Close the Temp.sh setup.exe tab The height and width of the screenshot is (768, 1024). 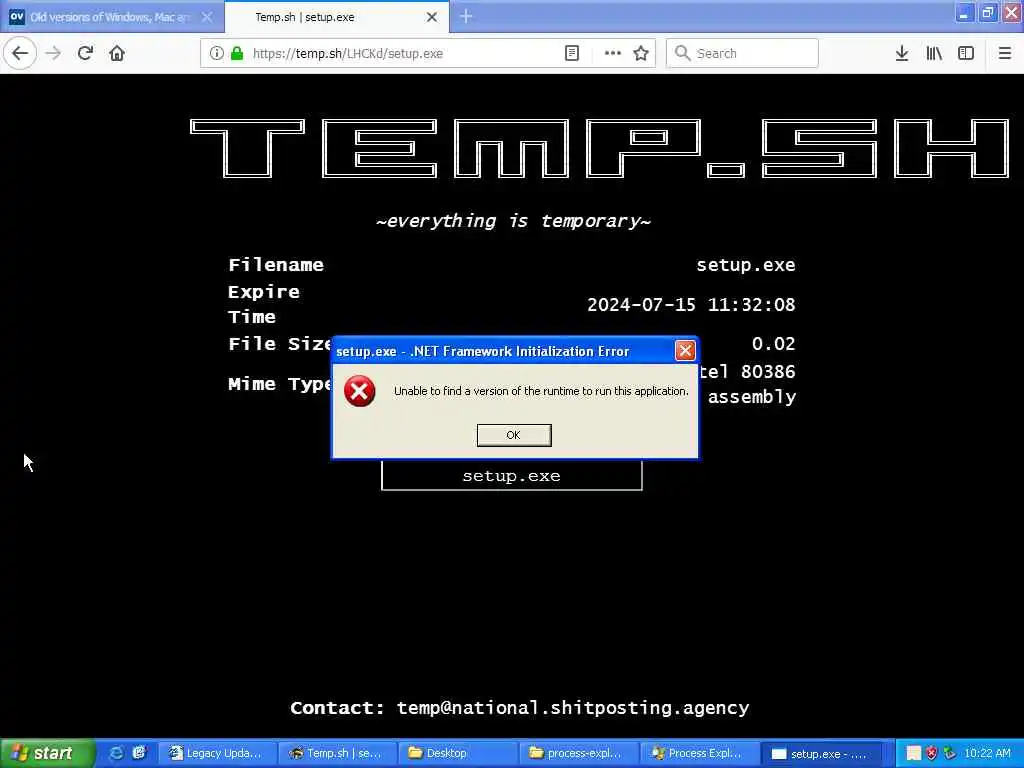432,17
